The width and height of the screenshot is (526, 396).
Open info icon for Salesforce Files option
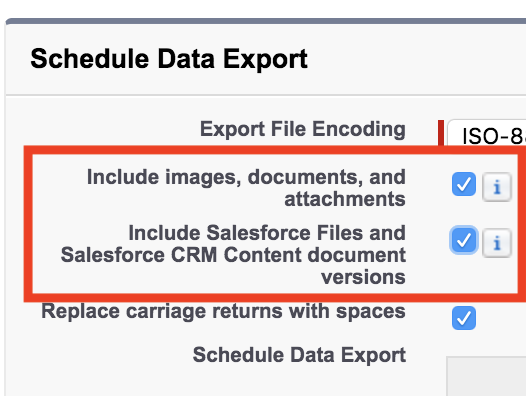[x=497, y=242]
